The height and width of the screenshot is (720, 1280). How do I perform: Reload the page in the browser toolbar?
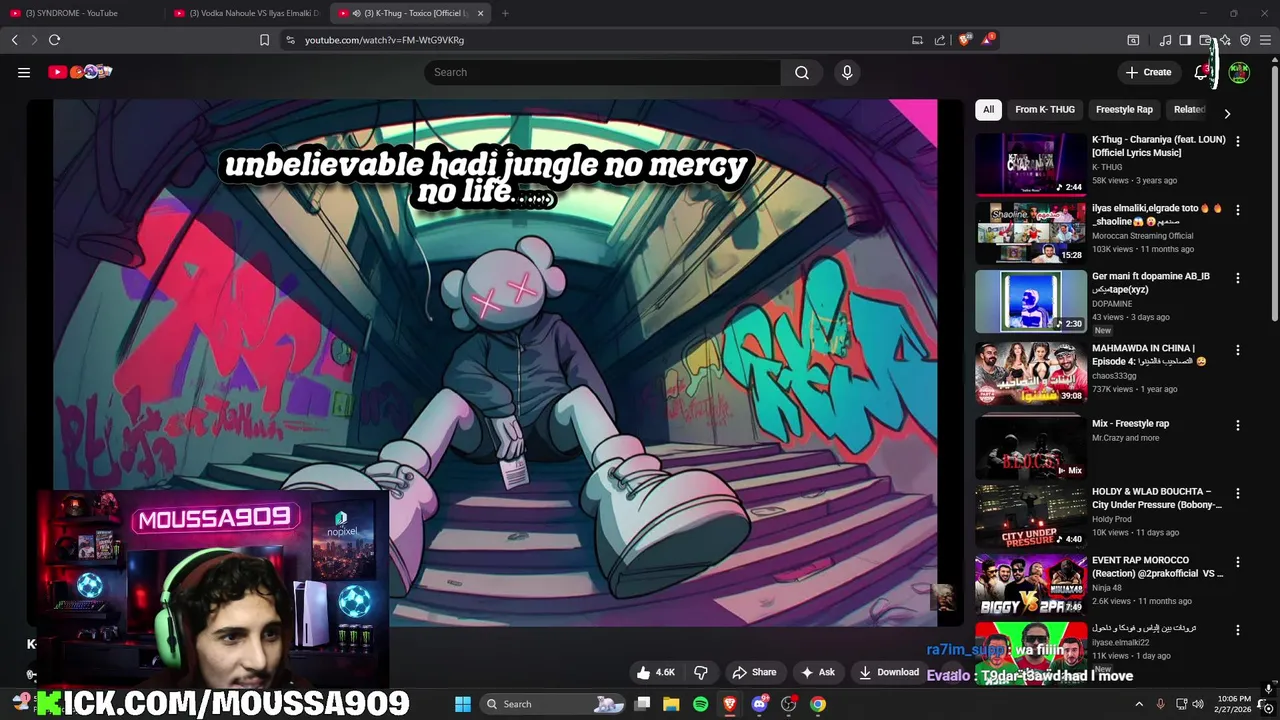pyautogui.click(x=54, y=40)
